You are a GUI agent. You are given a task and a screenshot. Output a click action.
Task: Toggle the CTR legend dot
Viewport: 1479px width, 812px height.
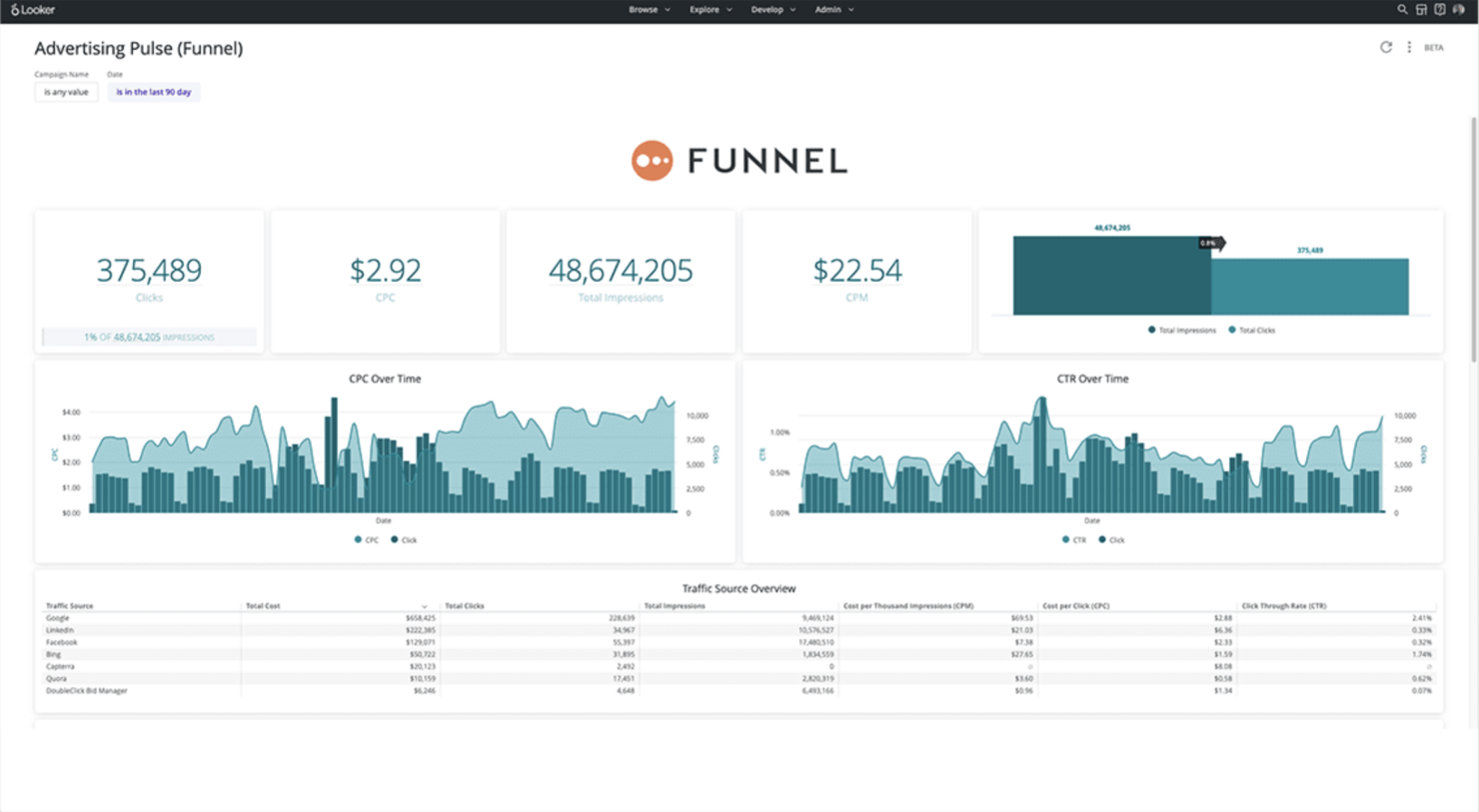coord(1066,539)
